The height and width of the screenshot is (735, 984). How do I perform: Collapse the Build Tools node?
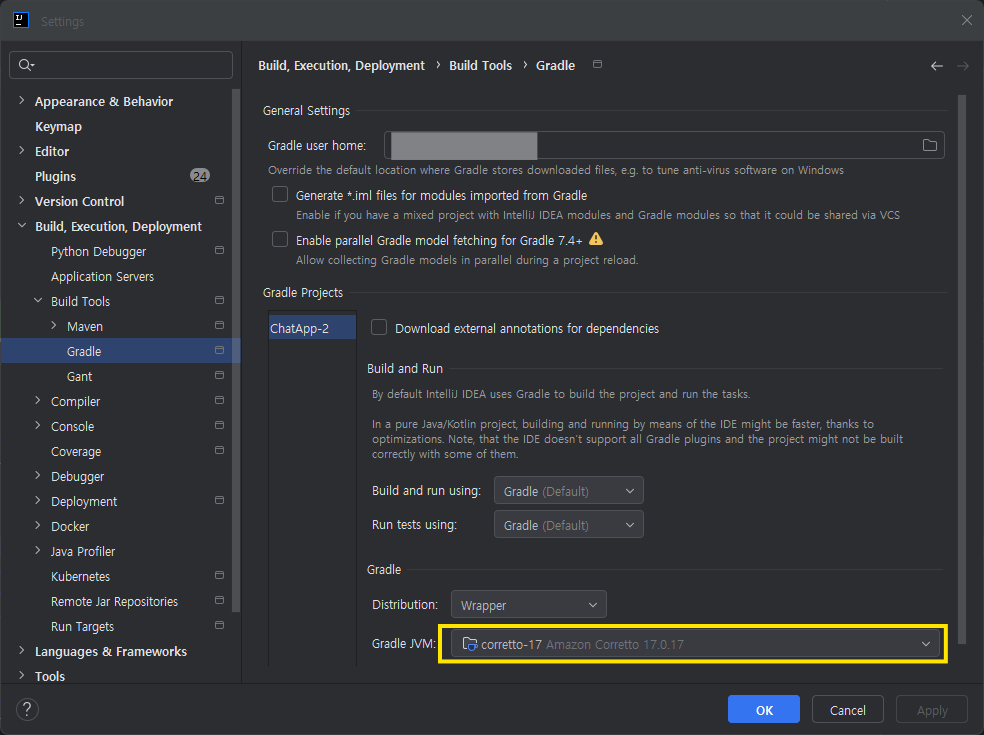[38, 301]
